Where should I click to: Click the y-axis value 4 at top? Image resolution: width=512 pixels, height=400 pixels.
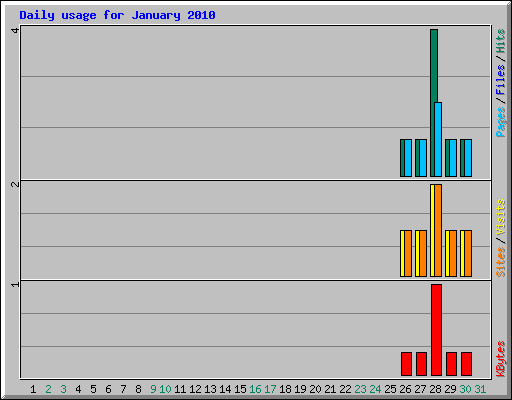[x=15, y=30]
